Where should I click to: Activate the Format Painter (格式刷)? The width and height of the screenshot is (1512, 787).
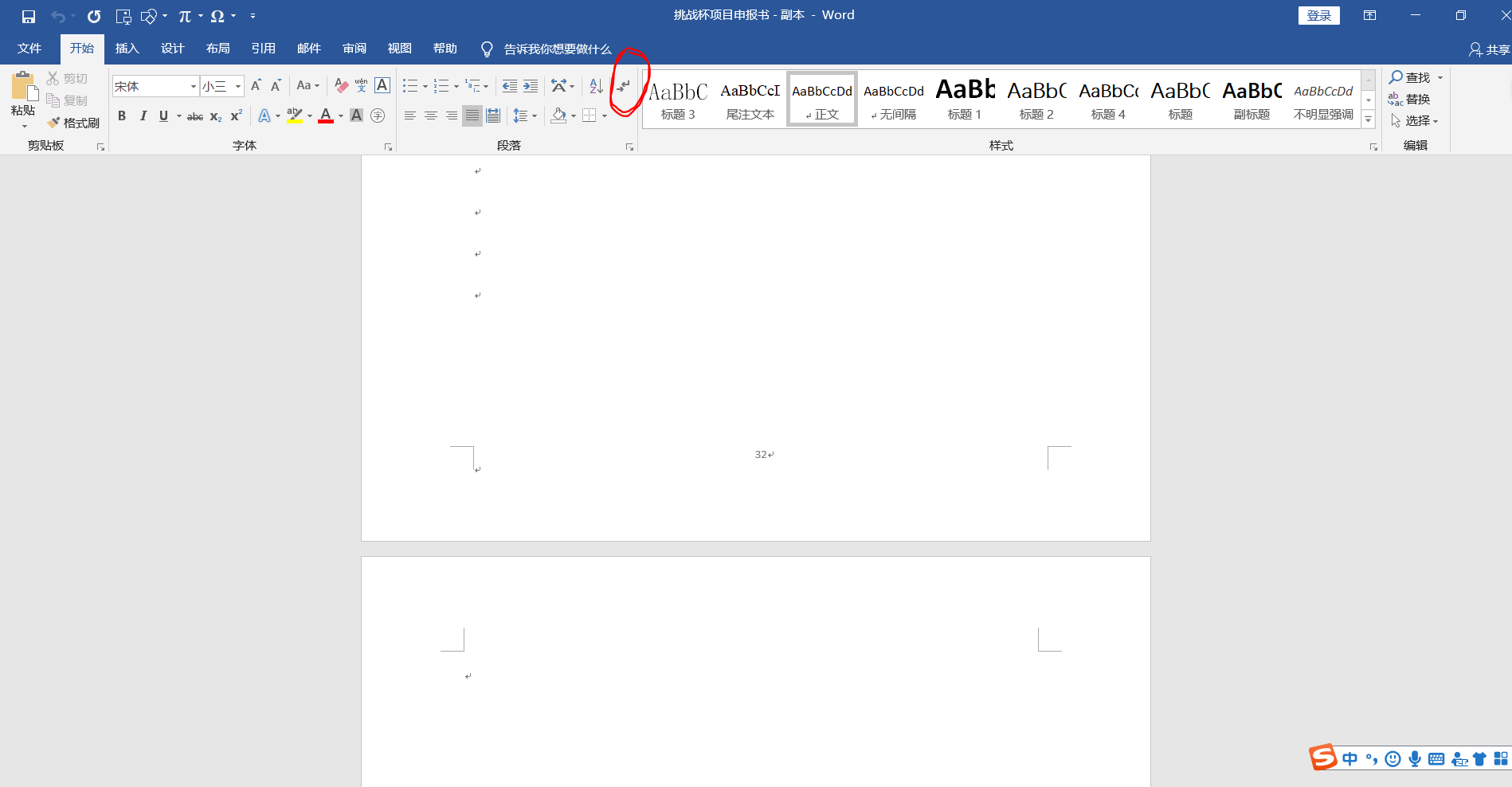pyautogui.click(x=73, y=123)
